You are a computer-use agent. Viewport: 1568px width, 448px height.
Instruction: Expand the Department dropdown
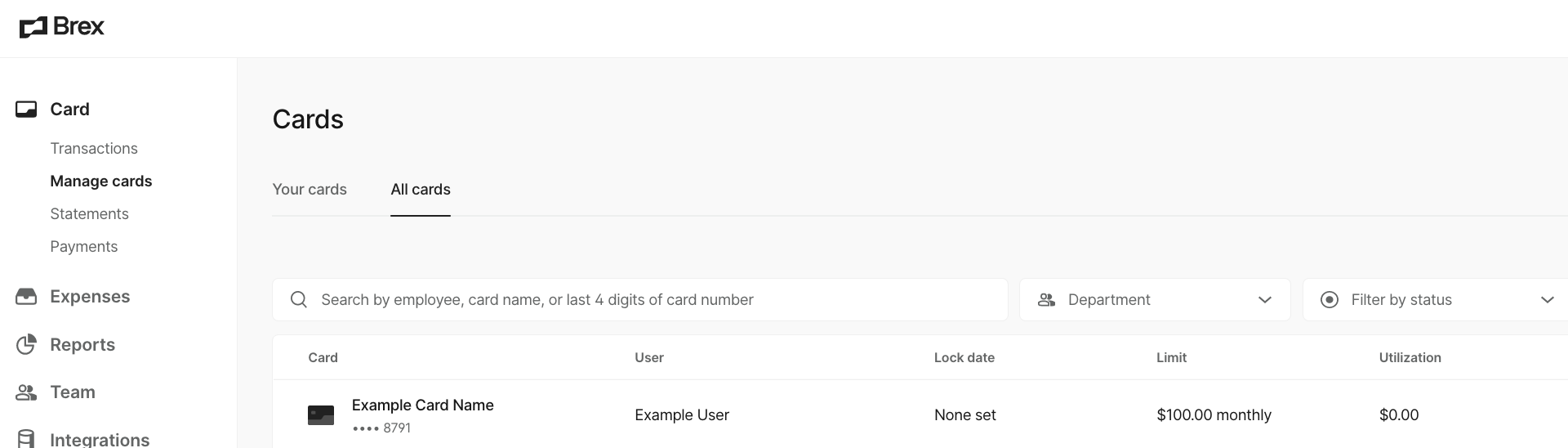1264,300
